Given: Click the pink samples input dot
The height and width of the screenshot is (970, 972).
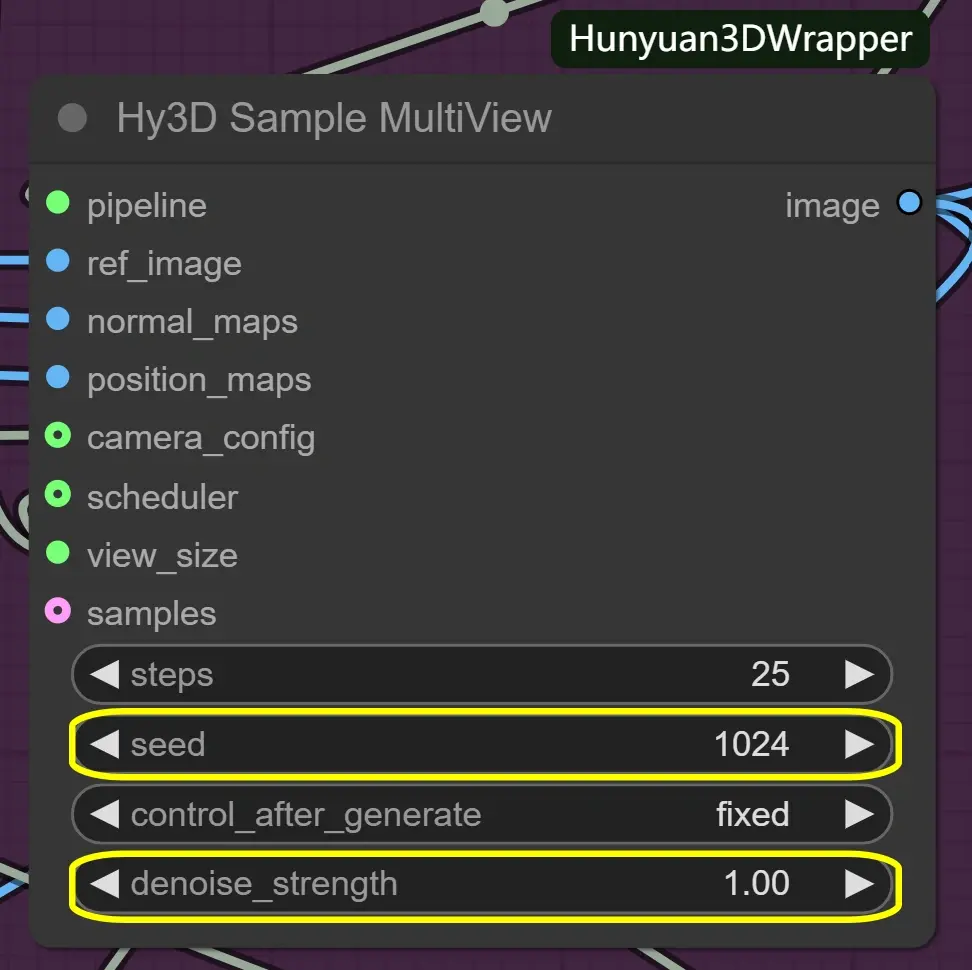Looking at the screenshot, I should click(x=57, y=611).
